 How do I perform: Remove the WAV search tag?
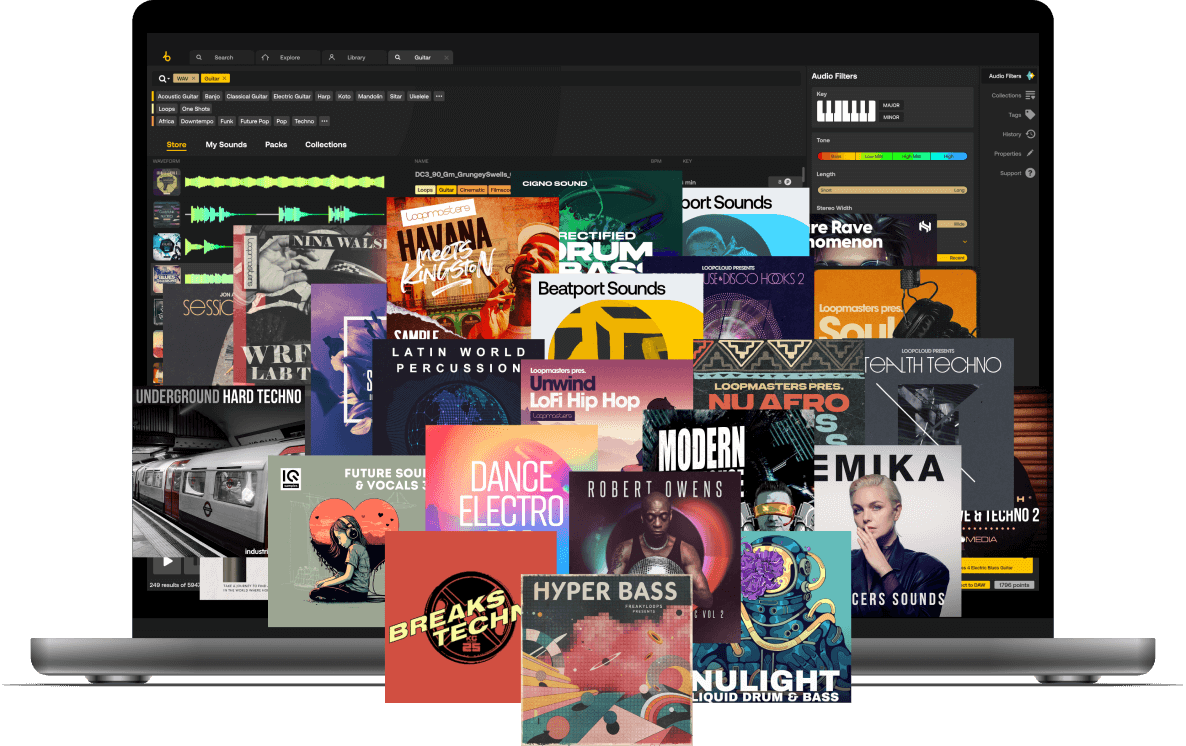tap(194, 79)
